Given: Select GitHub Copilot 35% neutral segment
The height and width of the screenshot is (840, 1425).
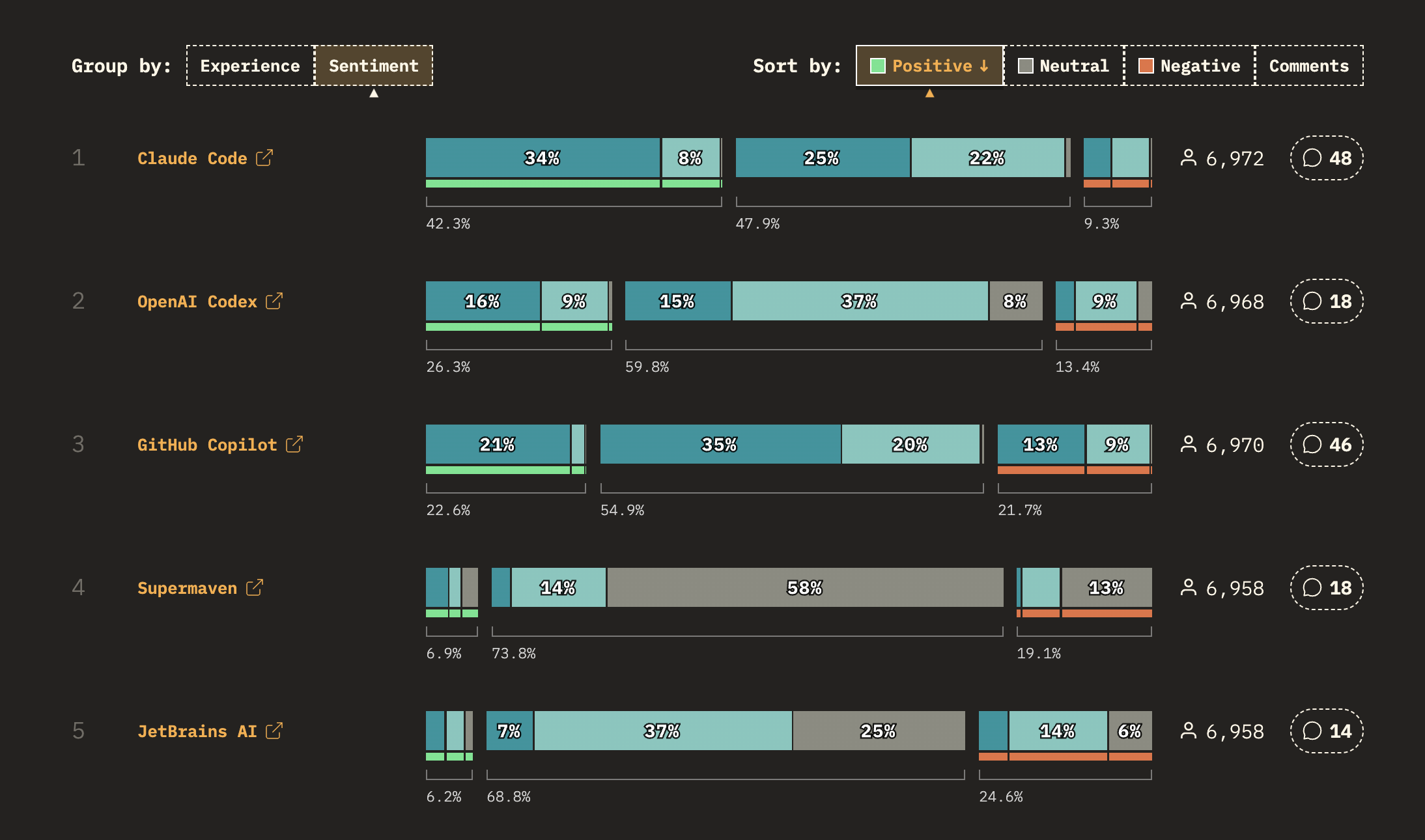Looking at the screenshot, I should pos(720,444).
